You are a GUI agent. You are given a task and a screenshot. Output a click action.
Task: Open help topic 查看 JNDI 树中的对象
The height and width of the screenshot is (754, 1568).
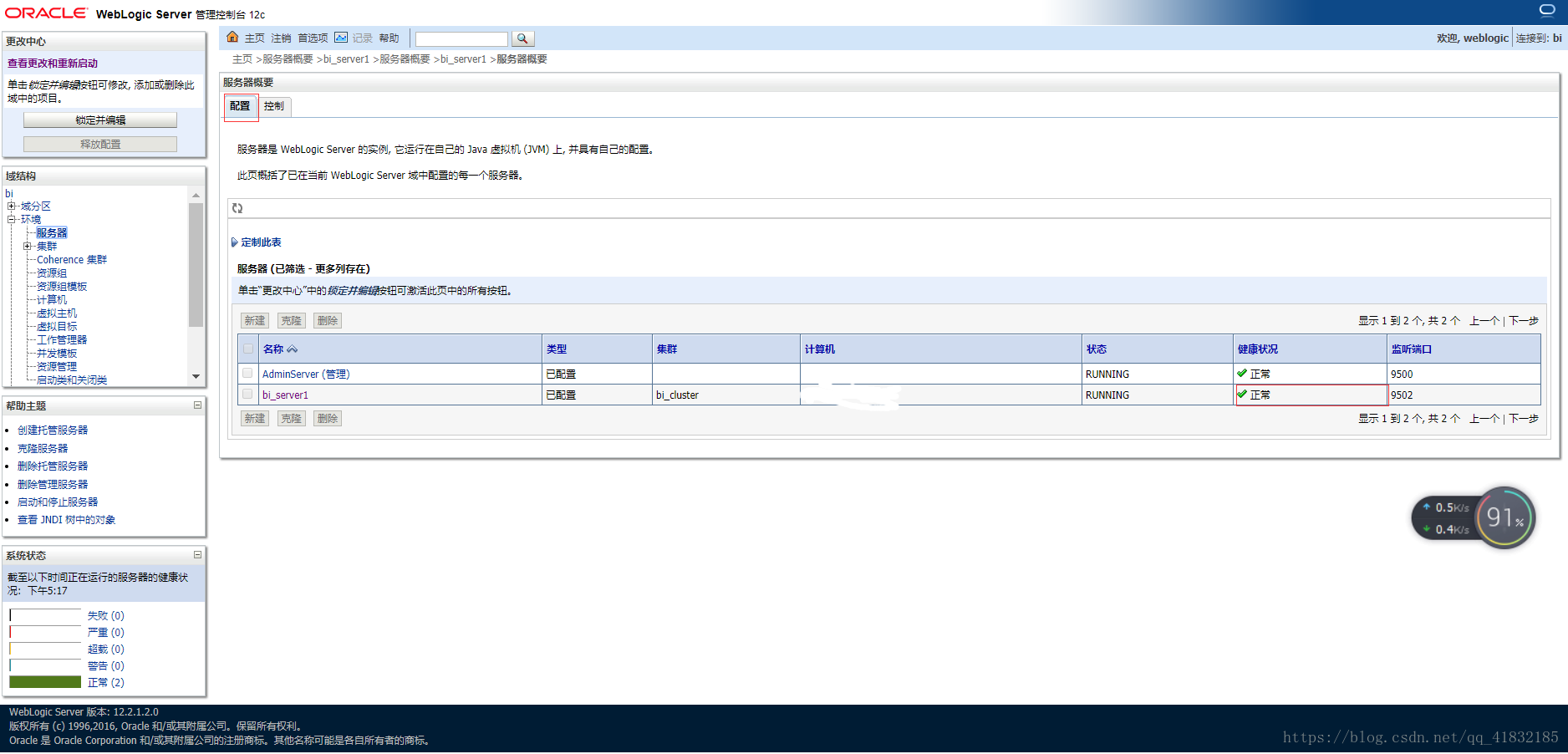coord(67,520)
